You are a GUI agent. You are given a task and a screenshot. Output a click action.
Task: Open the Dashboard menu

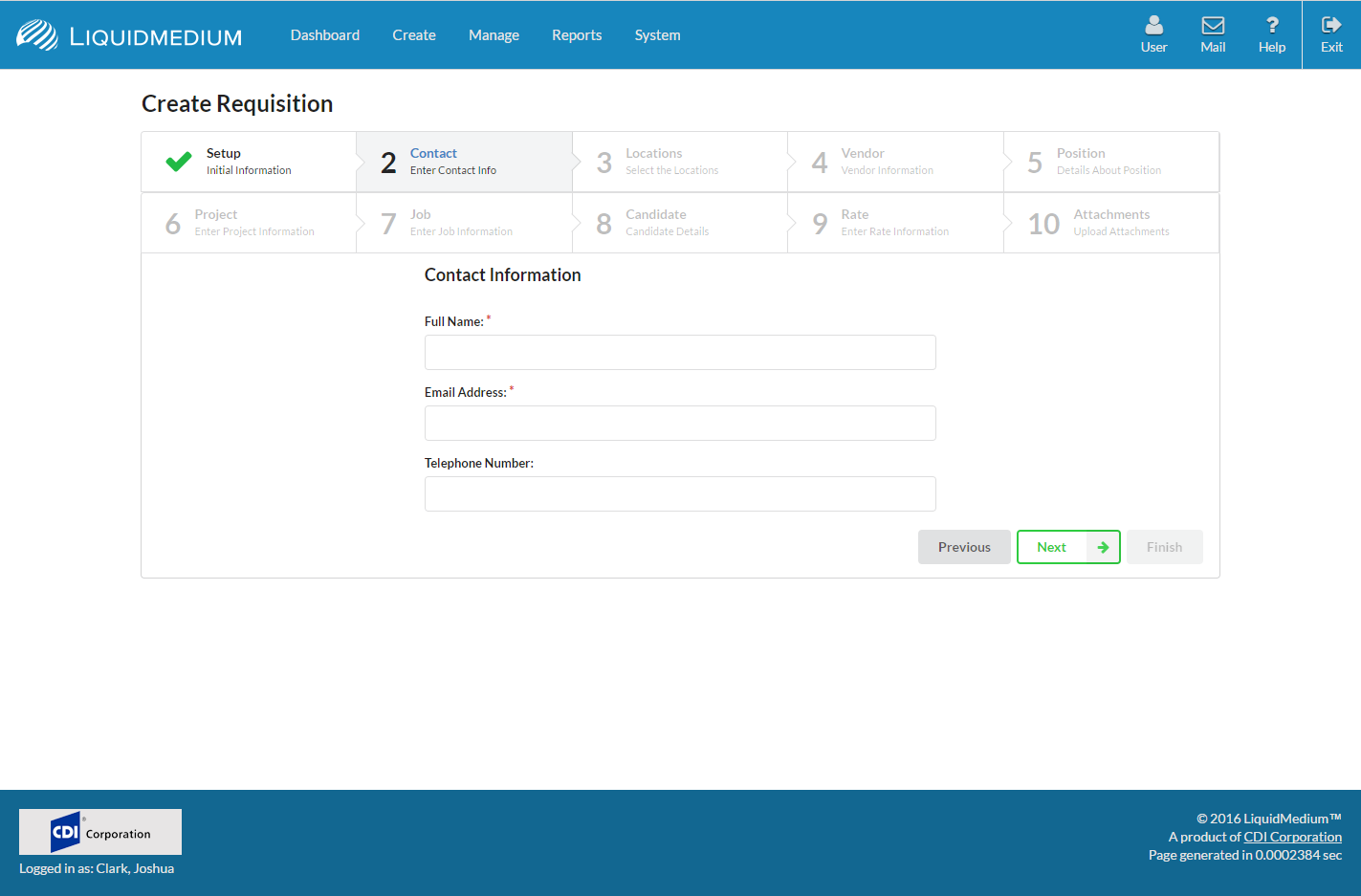325,35
